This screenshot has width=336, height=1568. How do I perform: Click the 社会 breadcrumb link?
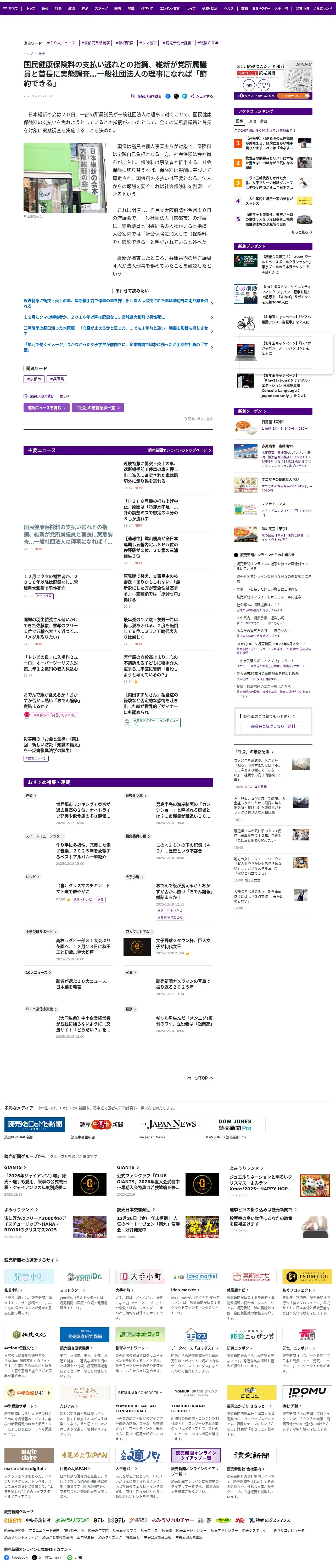click(x=41, y=54)
